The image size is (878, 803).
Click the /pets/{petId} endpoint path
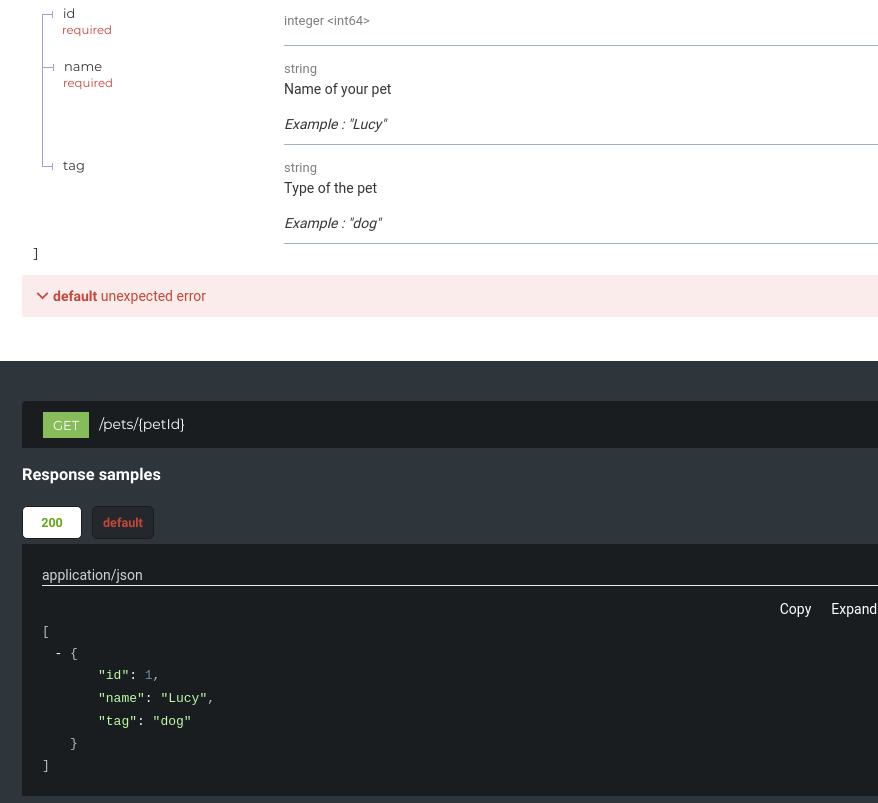tap(141, 424)
